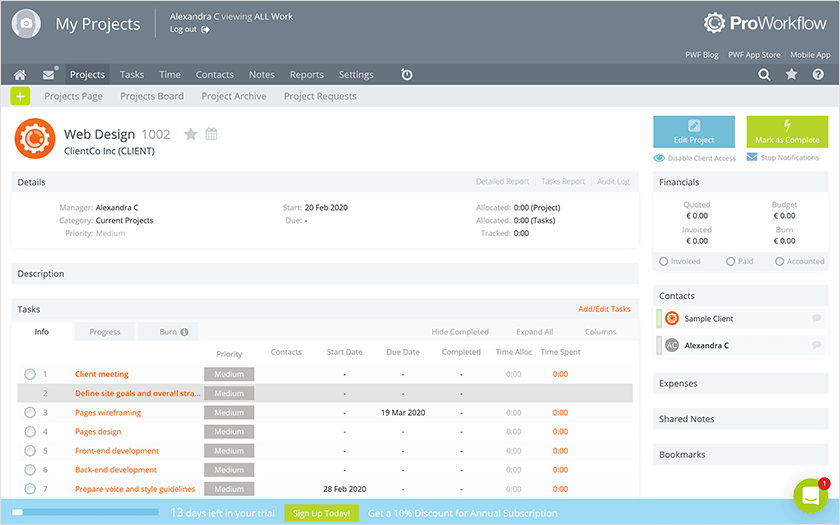
Task: Open the Columns options
Action: point(601,332)
